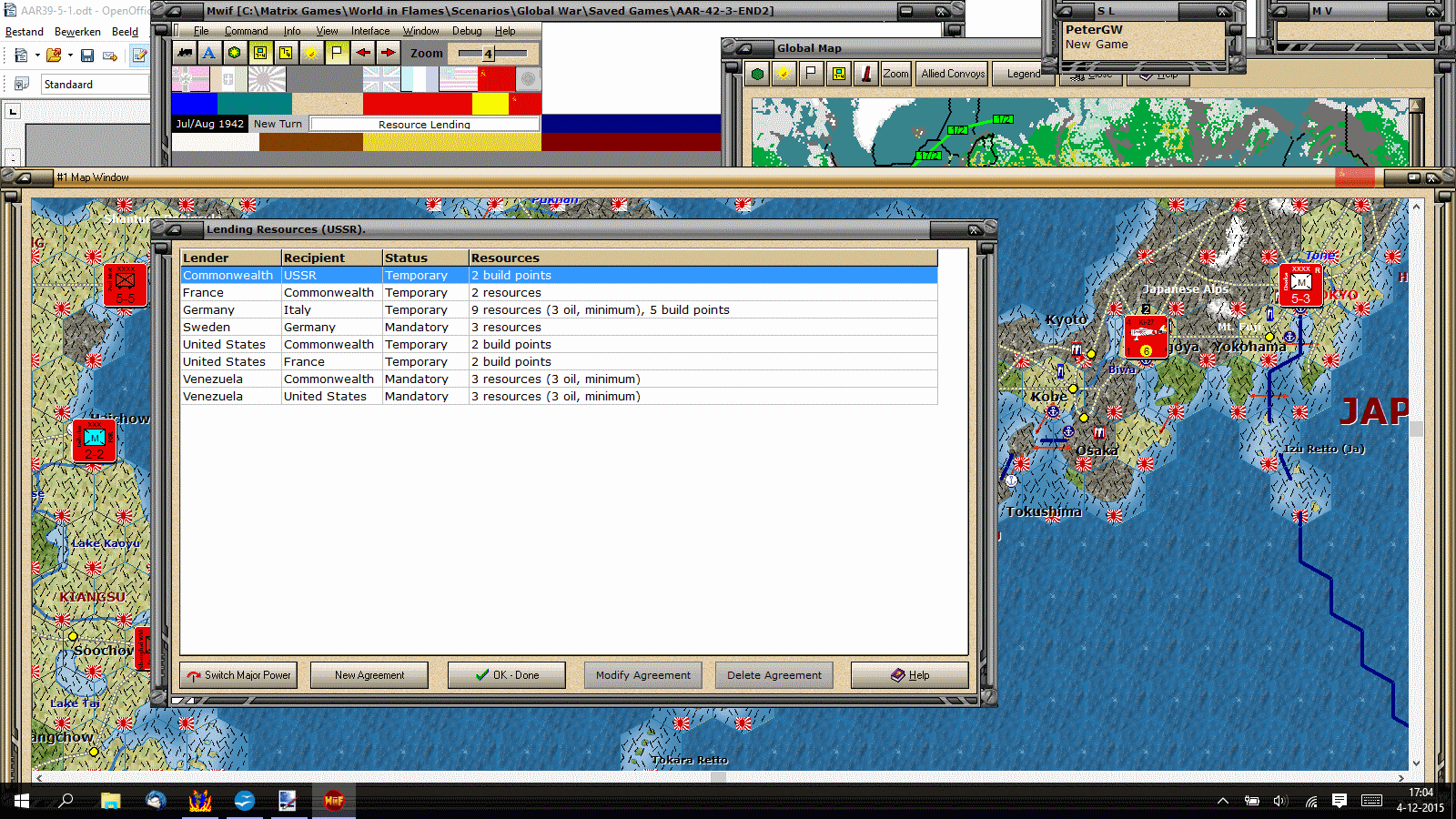1456x819 pixels.
Task: Open the action center notification icon
Action: tap(1340, 801)
